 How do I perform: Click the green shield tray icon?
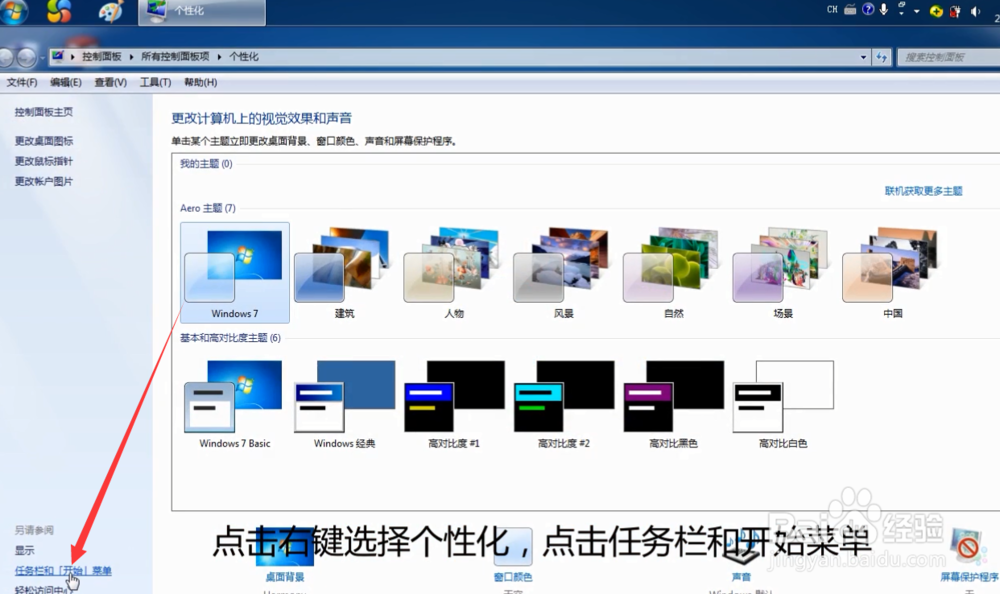click(936, 11)
